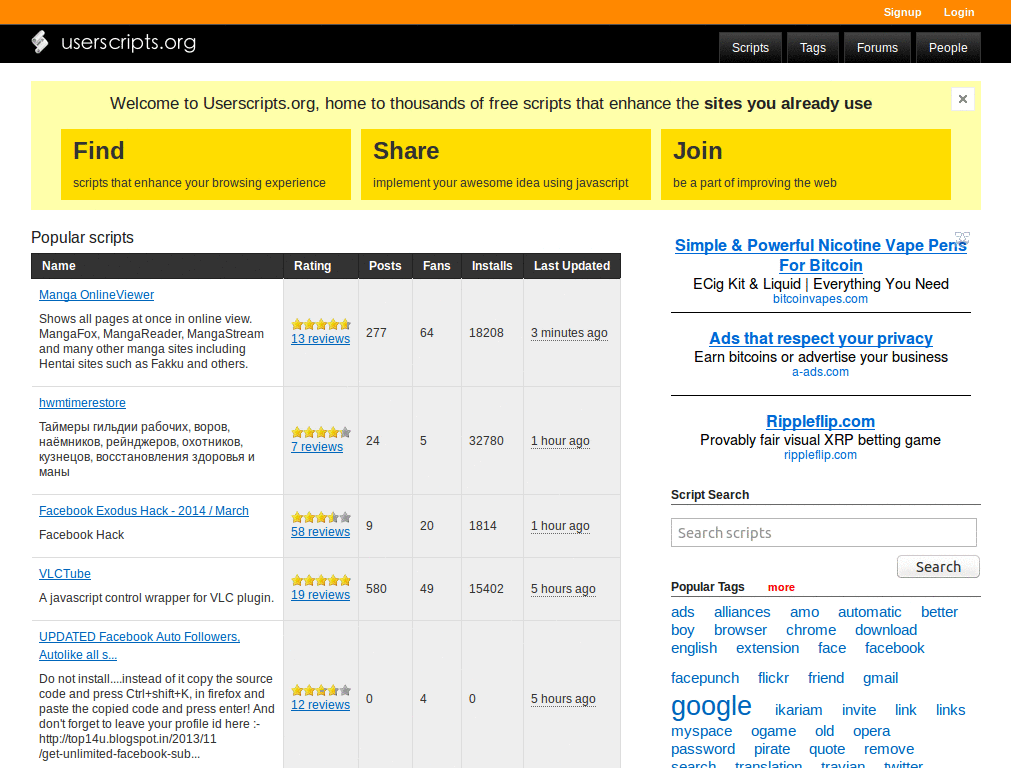Screen dimensions: 1024x768
Task: Select the pirate tag
Action: [x=772, y=749]
